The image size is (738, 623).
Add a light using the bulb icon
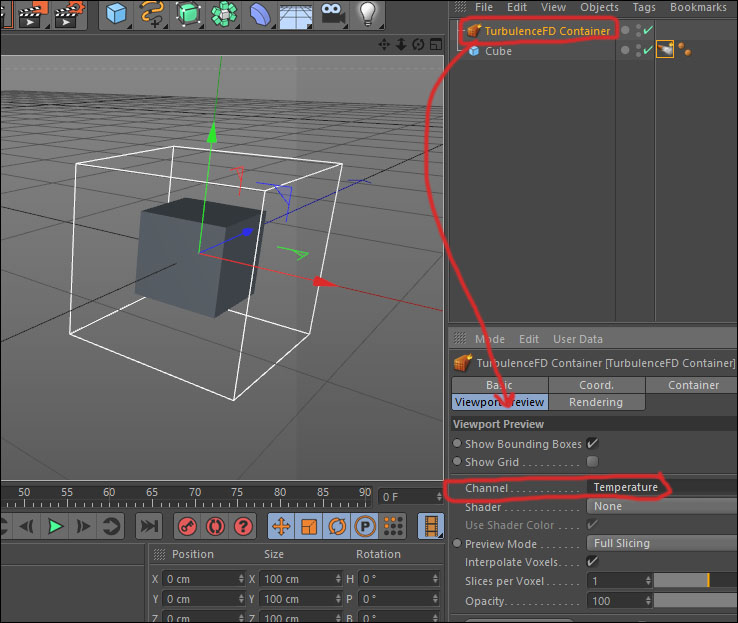click(x=368, y=14)
